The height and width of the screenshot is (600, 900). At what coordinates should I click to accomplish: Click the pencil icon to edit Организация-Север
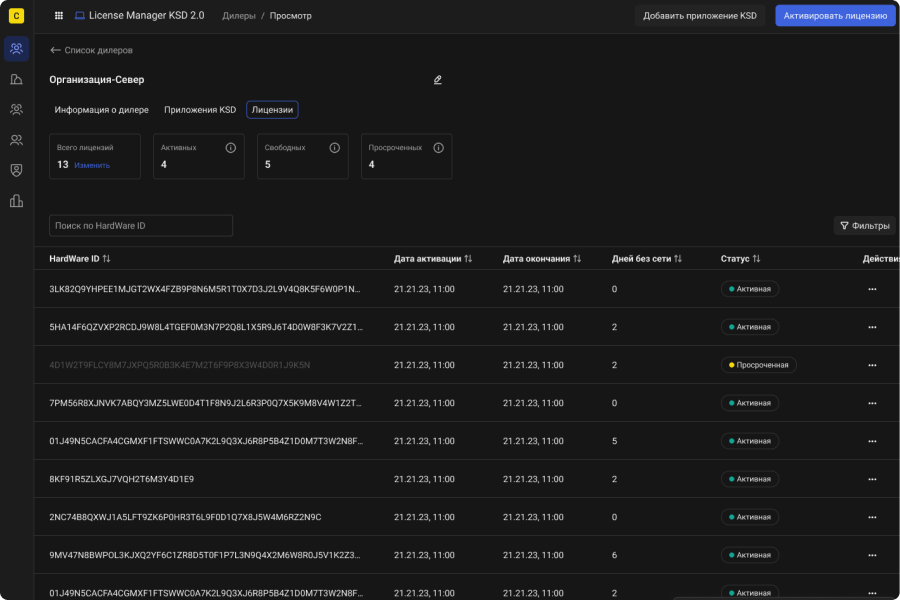point(438,80)
